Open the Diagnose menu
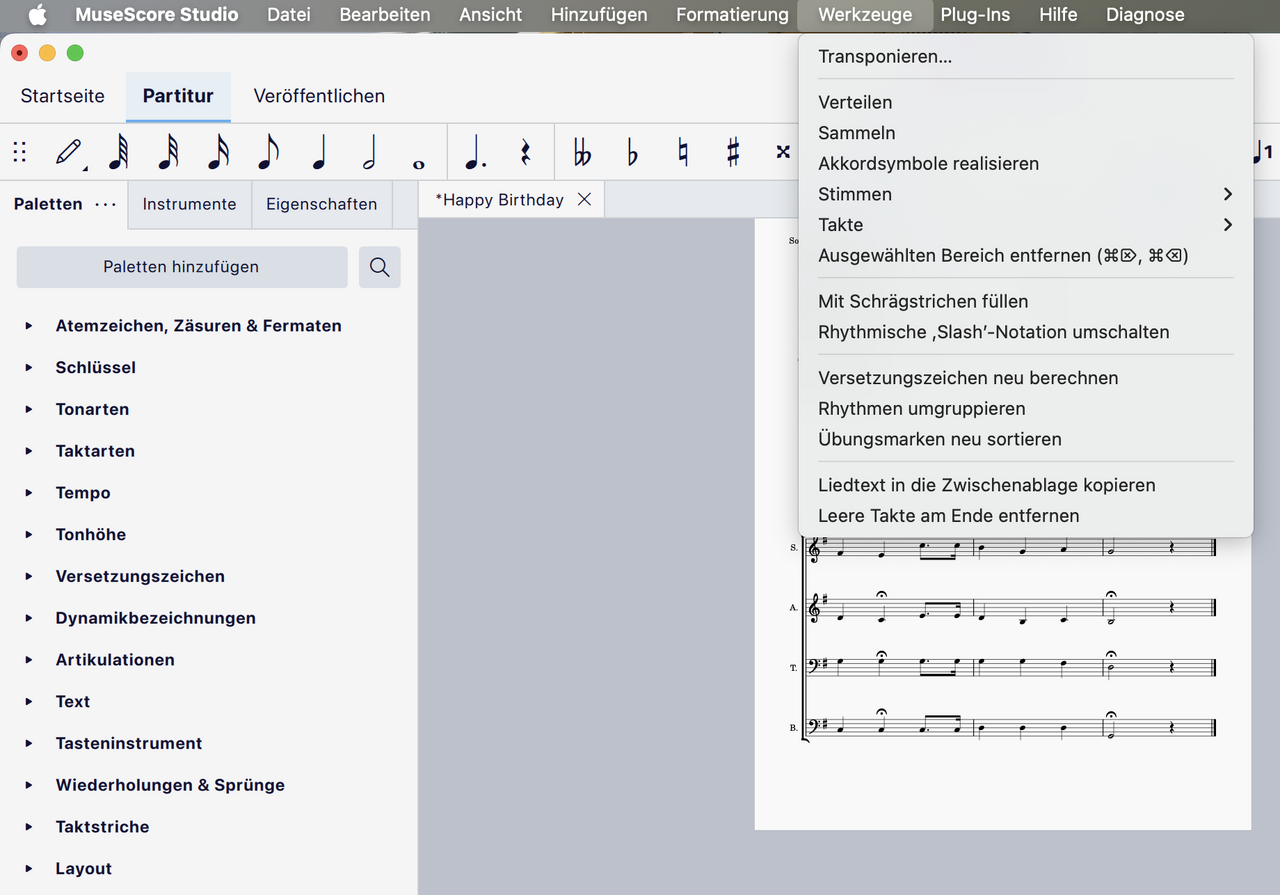This screenshot has width=1280, height=895. pyautogui.click(x=1145, y=15)
